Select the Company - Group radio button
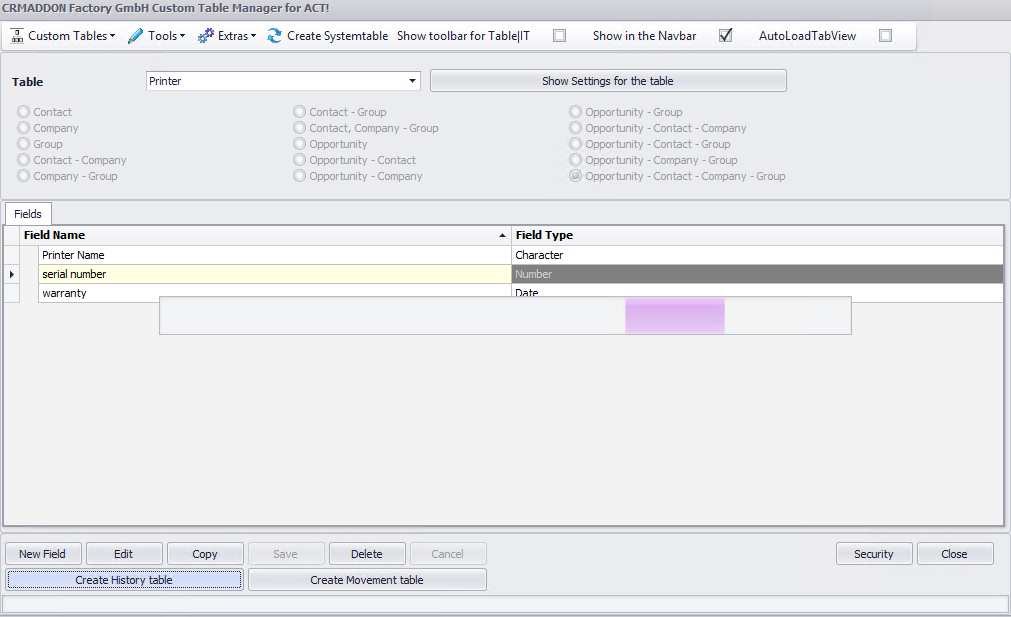 24,176
